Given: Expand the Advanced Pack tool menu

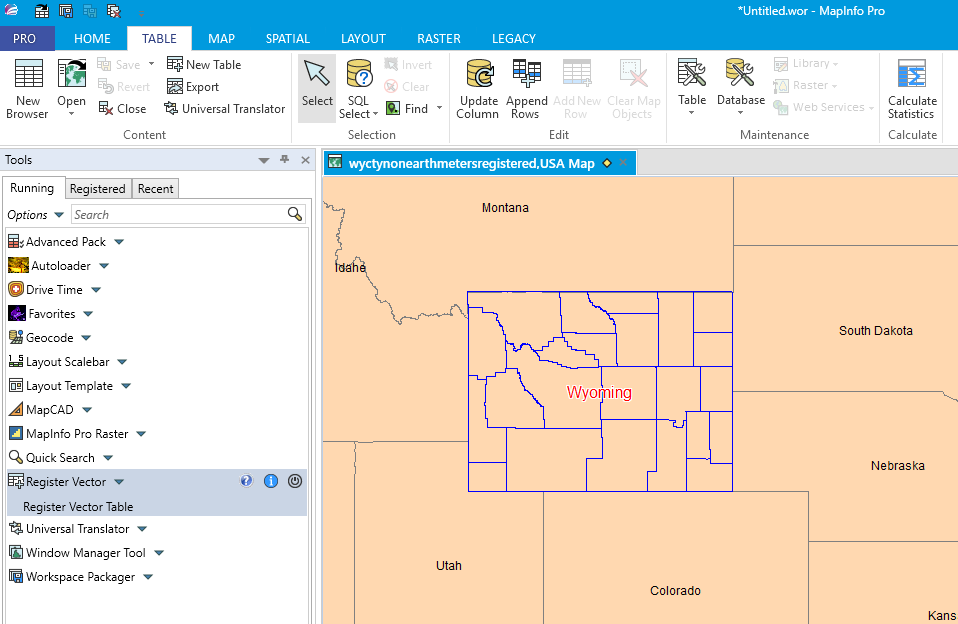Looking at the screenshot, I should pos(119,242).
